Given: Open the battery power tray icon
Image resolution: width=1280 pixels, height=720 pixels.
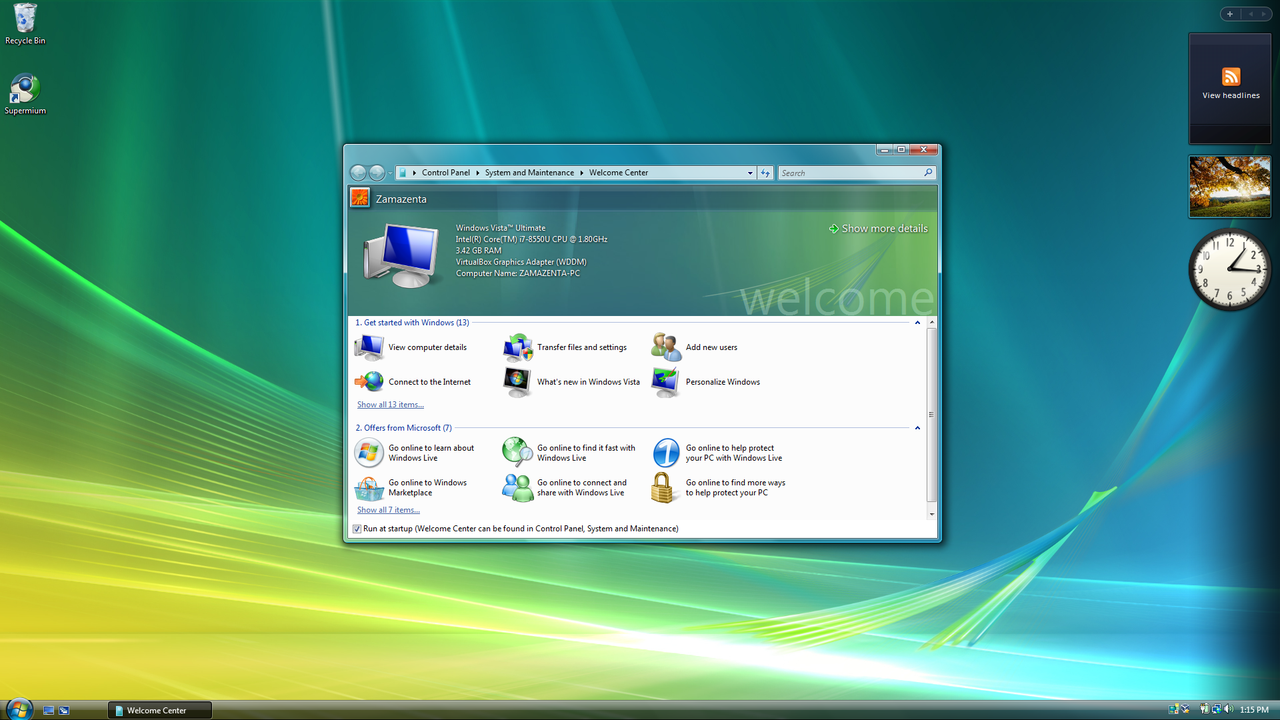Looking at the screenshot, I should coord(1204,710).
